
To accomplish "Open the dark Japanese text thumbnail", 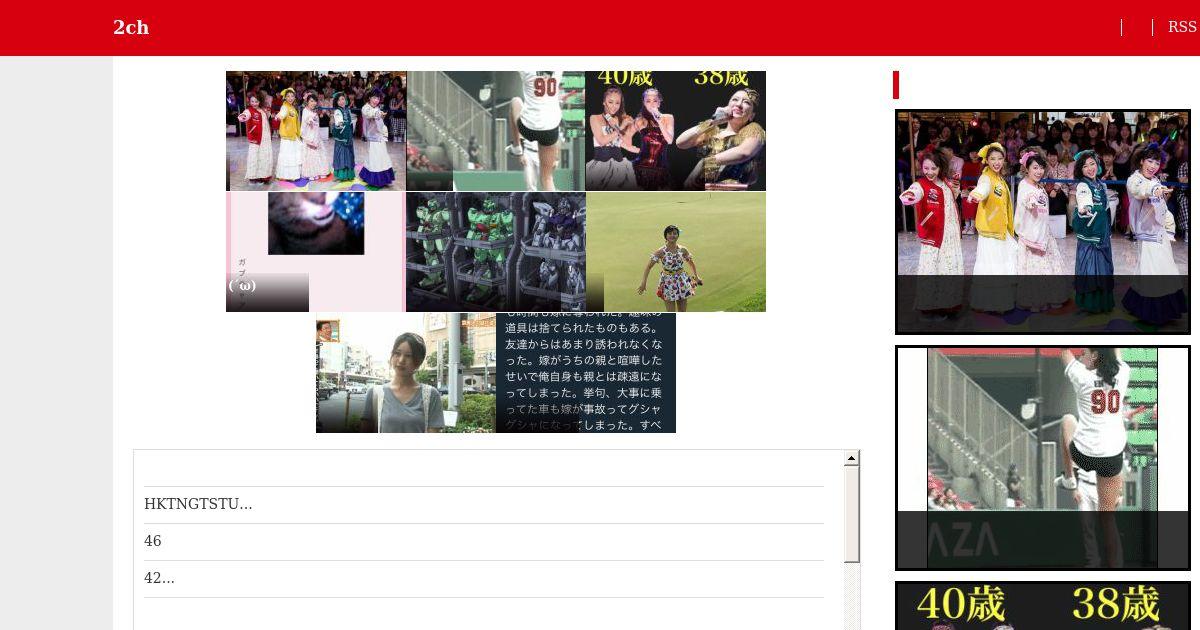I will pos(586,373).
